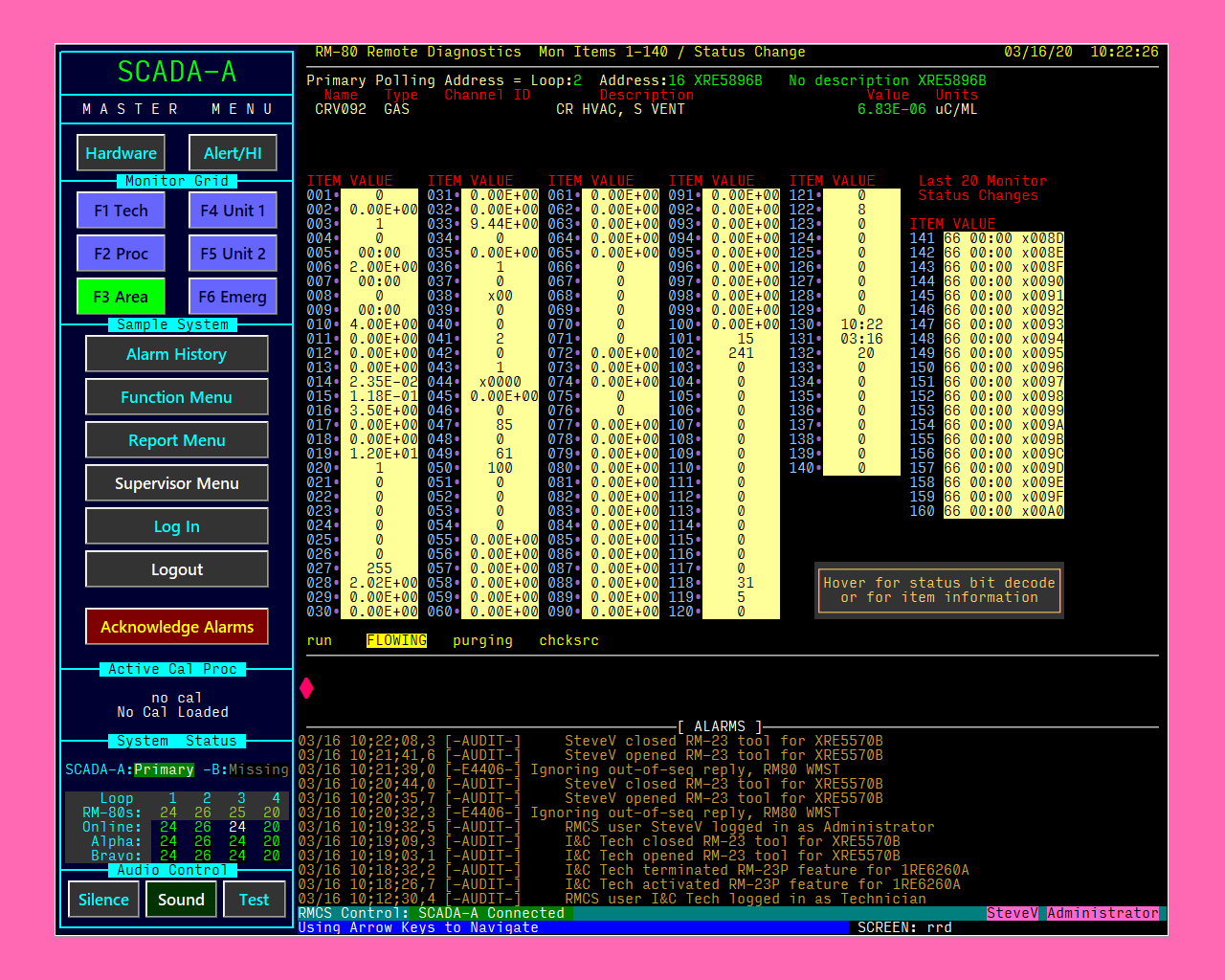
Task: Select F1 Tech monitor grid
Action: click(x=121, y=211)
